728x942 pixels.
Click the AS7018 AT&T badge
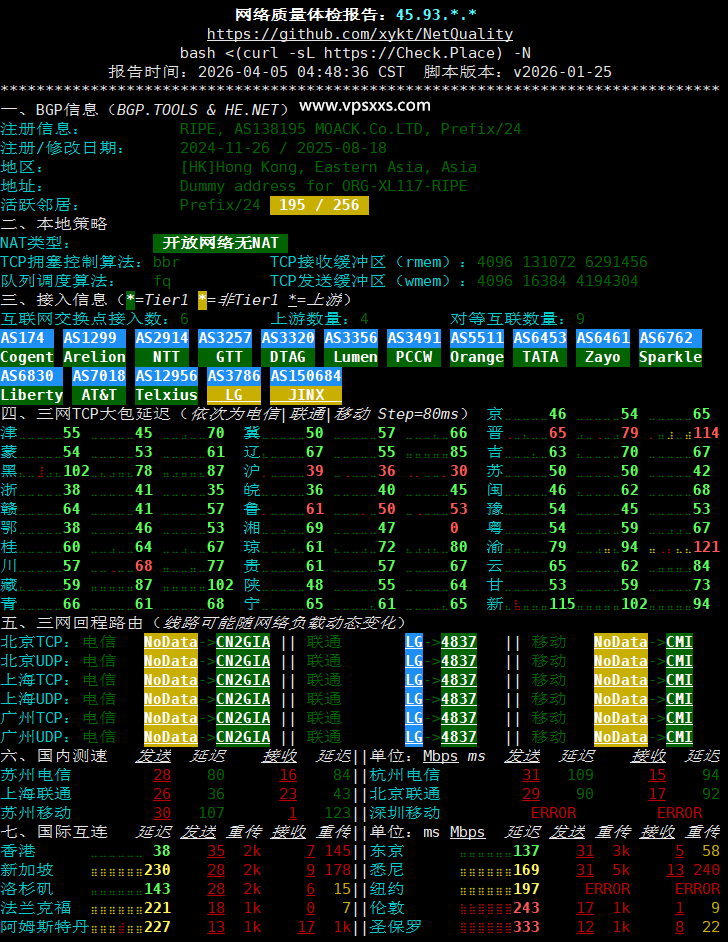pyautogui.click(x=98, y=386)
